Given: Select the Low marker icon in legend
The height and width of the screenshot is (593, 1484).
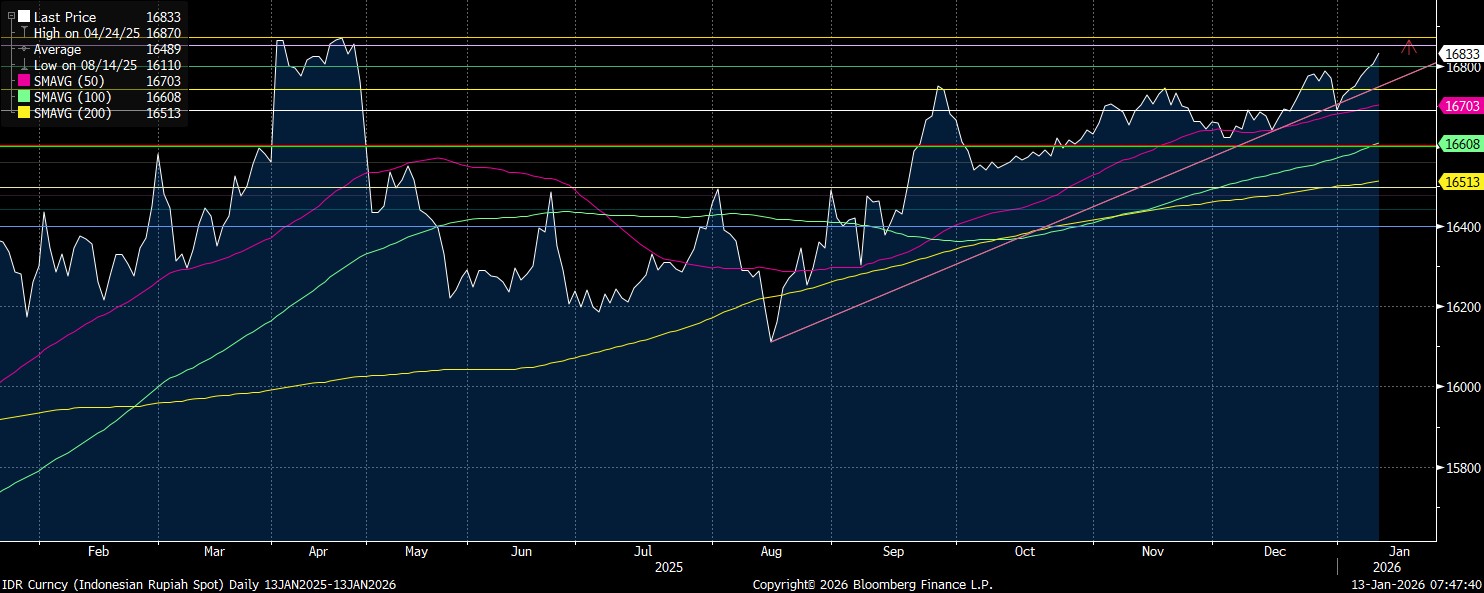Looking at the screenshot, I should point(24,65).
